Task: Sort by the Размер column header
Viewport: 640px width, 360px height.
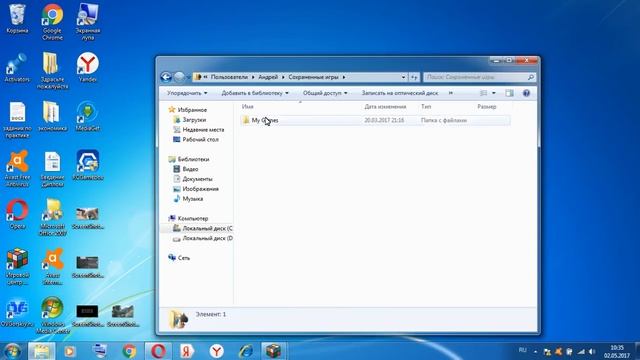Action: pyautogui.click(x=487, y=107)
